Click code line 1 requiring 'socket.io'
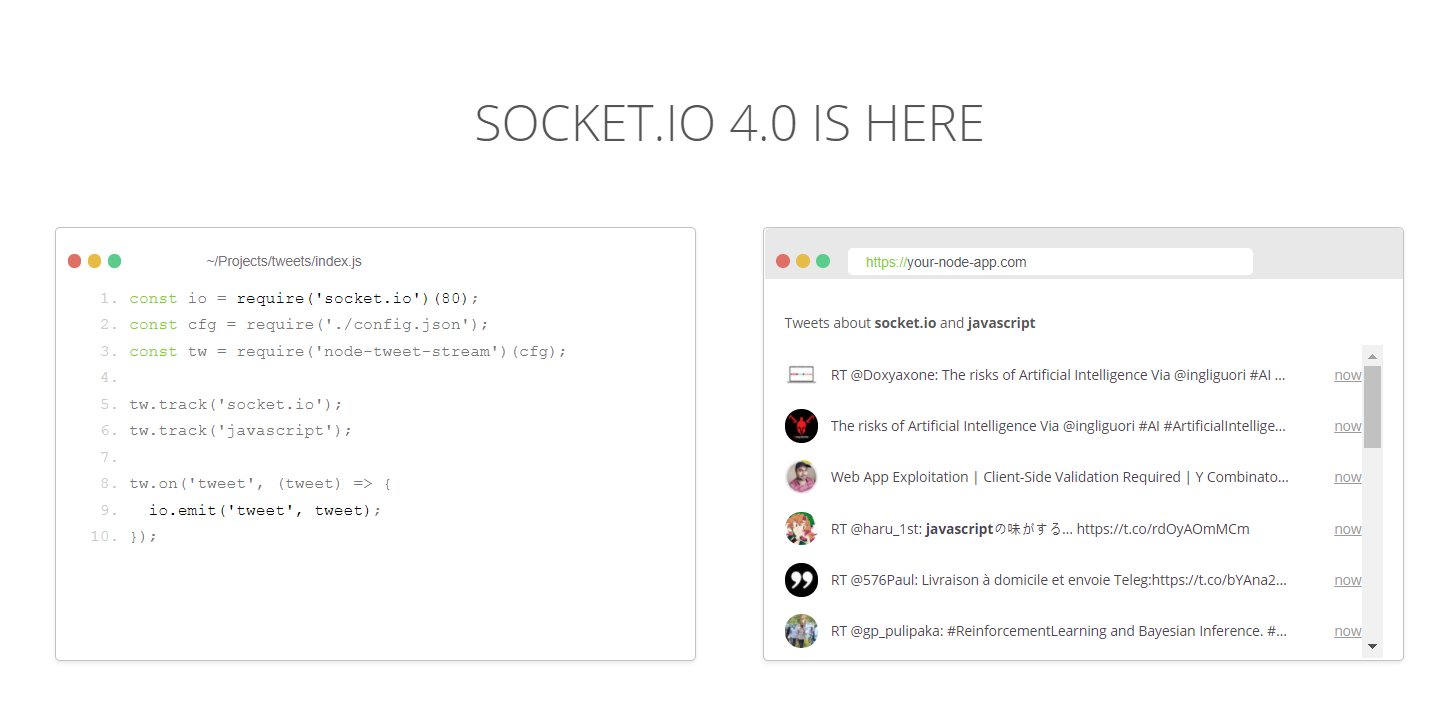Viewport: 1456px width, 706px height. [x=305, y=299]
